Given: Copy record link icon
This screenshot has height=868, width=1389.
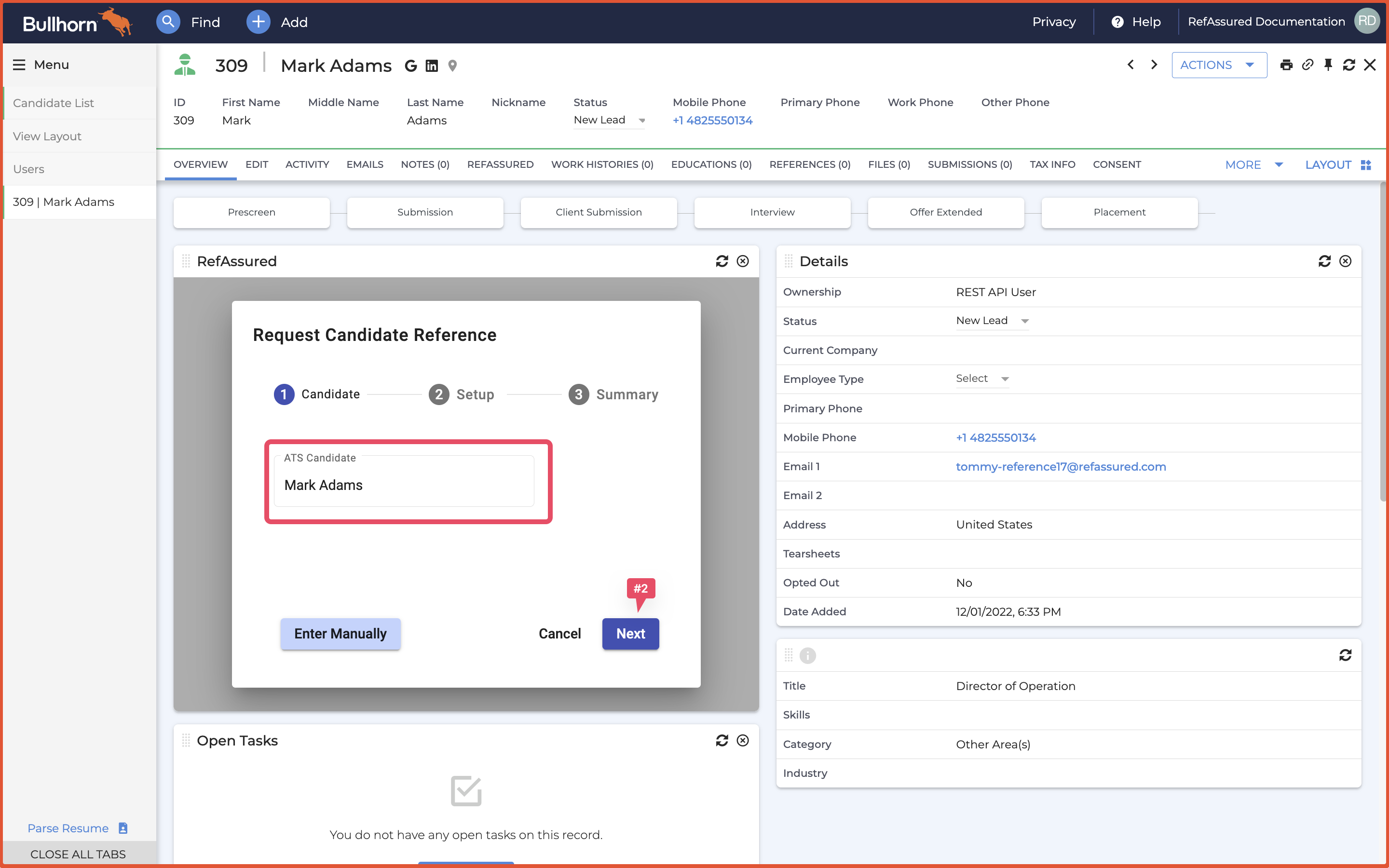Looking at the screenshot, I should 1307,65.
